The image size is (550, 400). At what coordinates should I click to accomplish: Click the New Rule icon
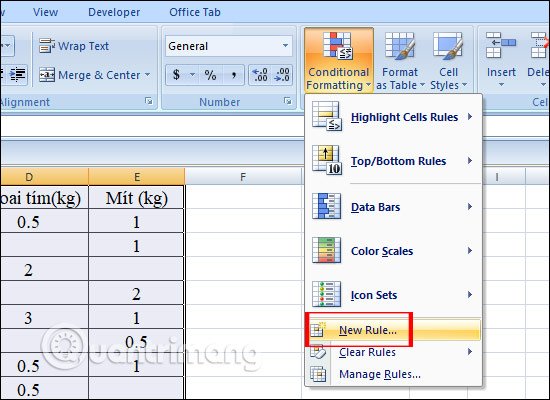click(x=318, y=330)
